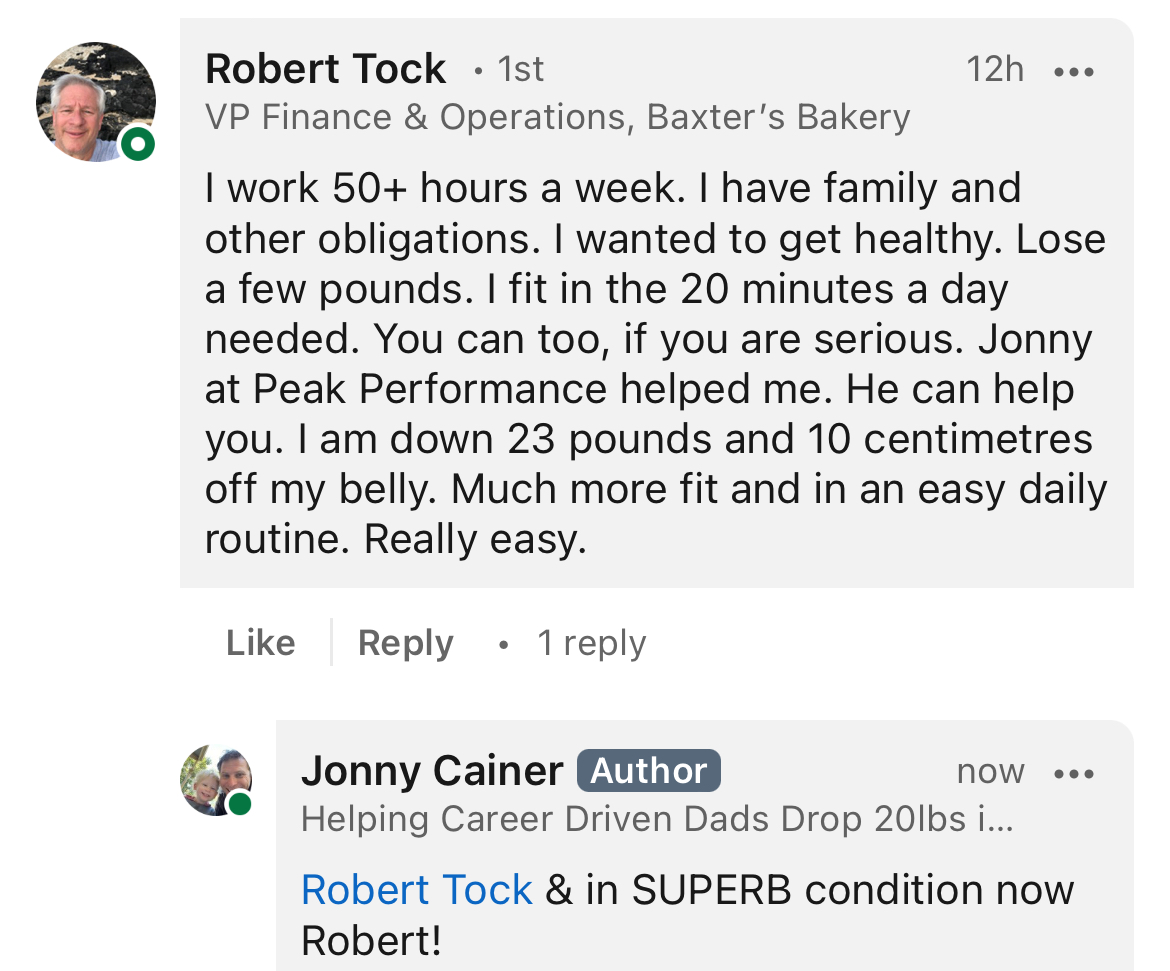Click the 'VP Finance & Operations, Baxter's Bakery' headline
The height and width of the screenshot is (971, 1170).
point(557,117)
